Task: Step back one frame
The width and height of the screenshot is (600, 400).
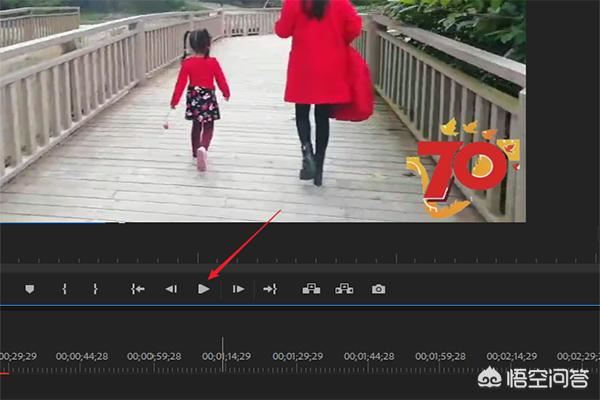Action: (x=171, y=289)
